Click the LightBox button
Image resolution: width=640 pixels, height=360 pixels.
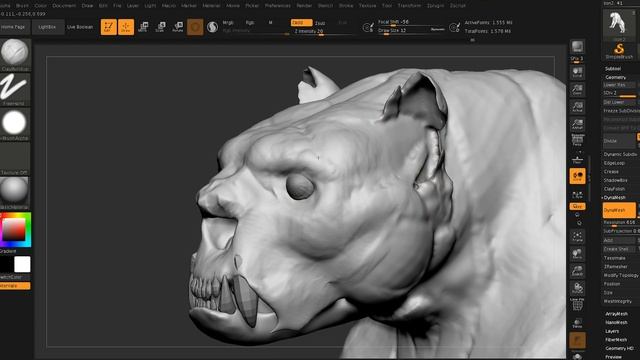click(47, 27)
